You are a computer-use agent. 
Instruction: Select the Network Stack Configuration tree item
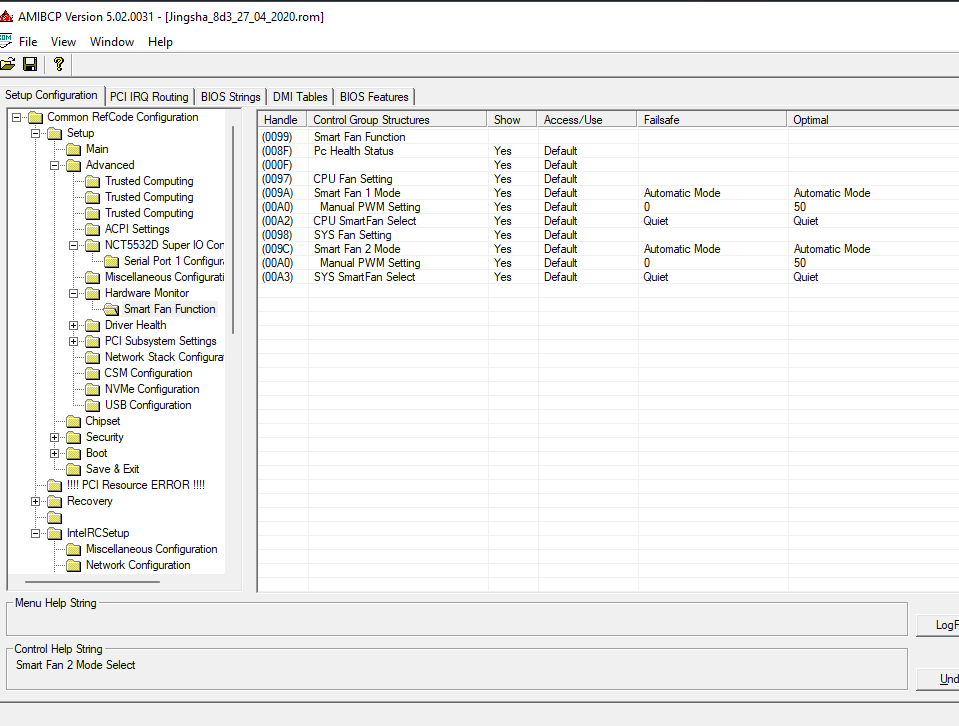click(x=164, y=357)
